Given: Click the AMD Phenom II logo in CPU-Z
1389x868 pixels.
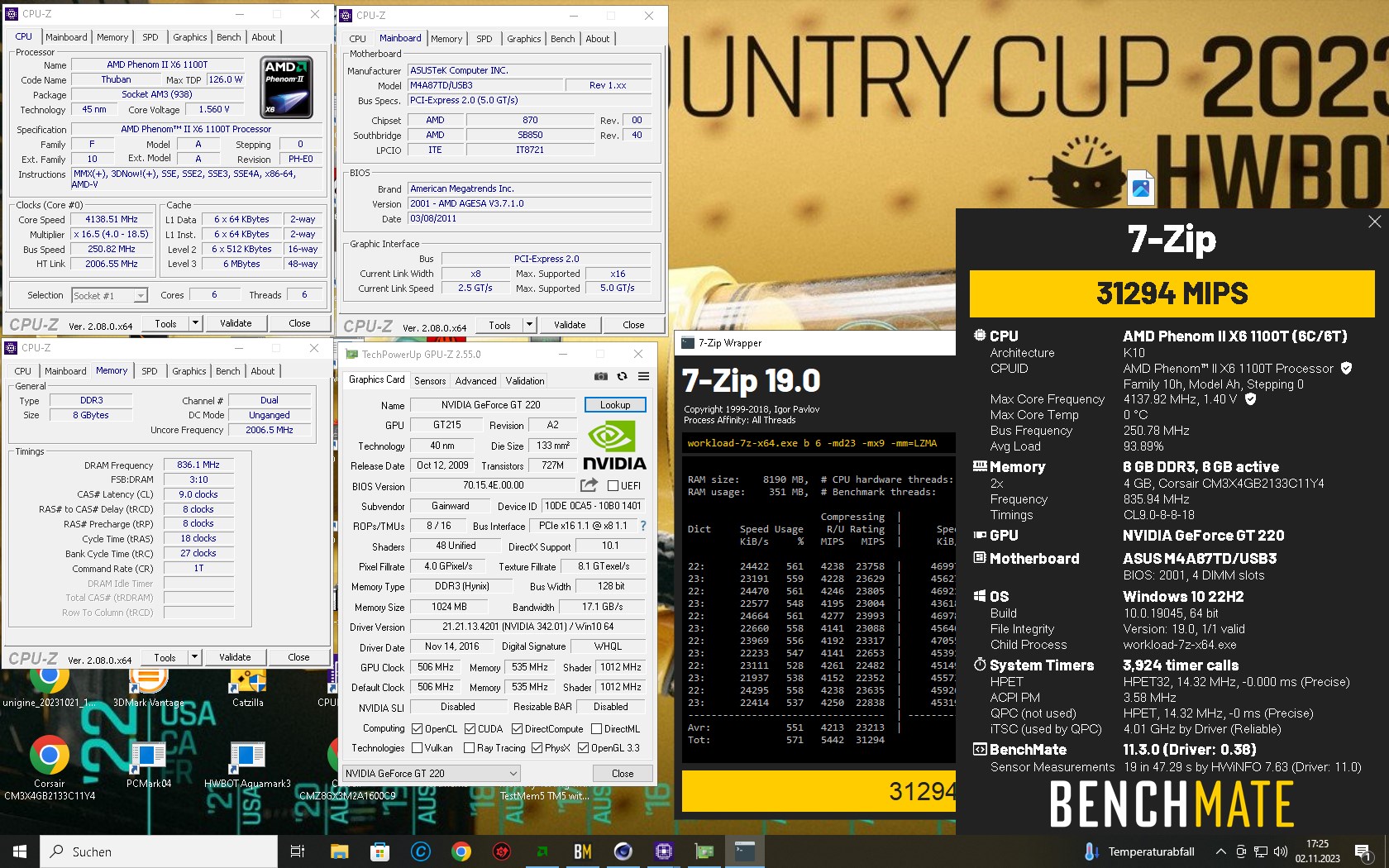Looking at the screenshot, I should 286,88.
